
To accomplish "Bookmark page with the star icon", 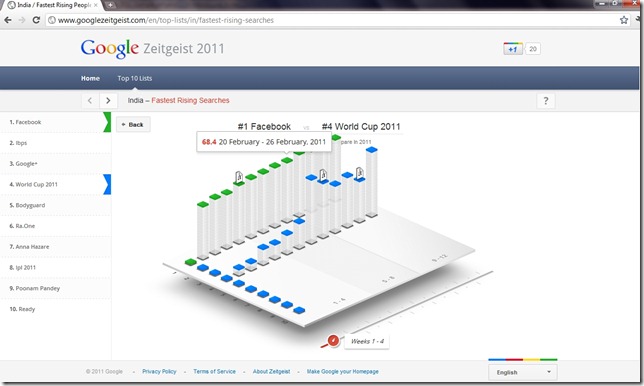I will pos(624,20).
